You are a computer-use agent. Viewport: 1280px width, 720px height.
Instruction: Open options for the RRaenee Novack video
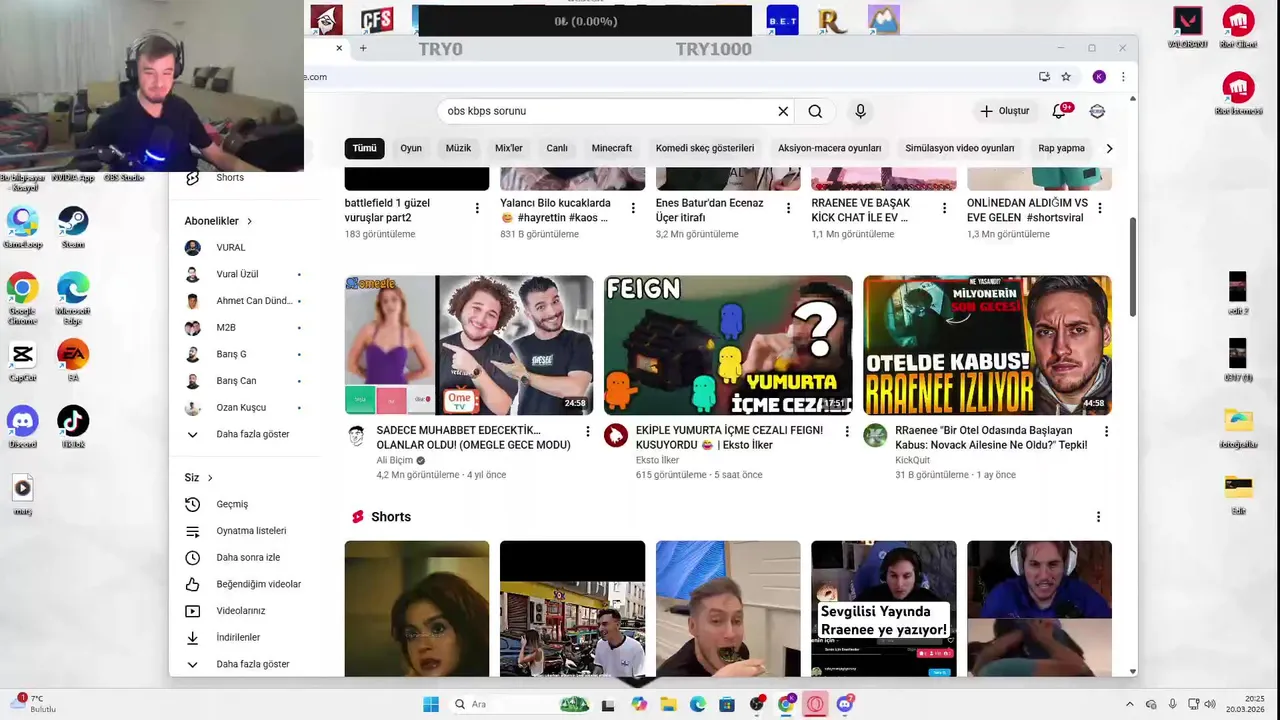[1106, 431]
